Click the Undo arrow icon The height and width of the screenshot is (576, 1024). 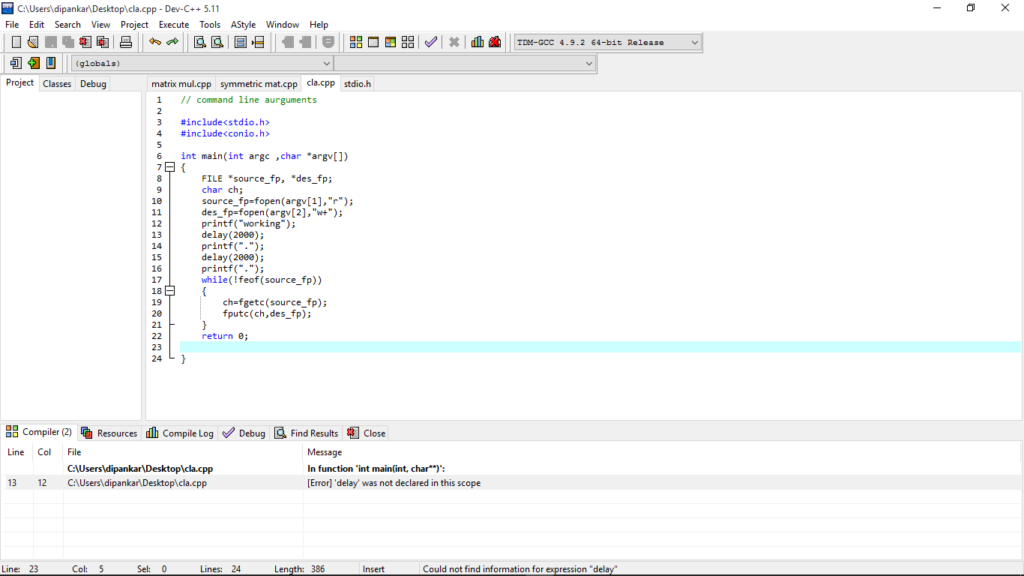tap(155, 42)
